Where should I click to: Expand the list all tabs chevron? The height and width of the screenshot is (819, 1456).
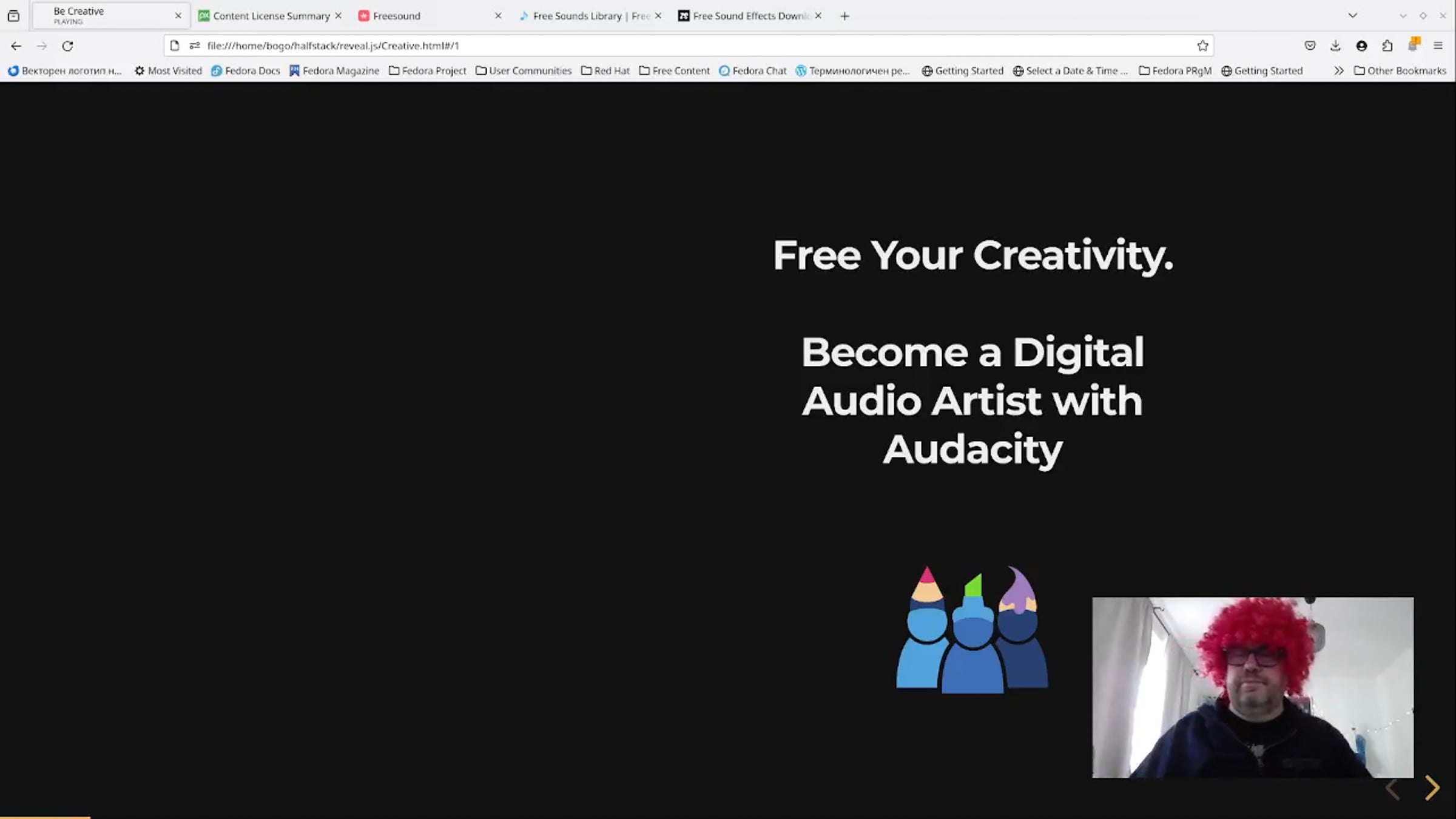point(1352,16)
